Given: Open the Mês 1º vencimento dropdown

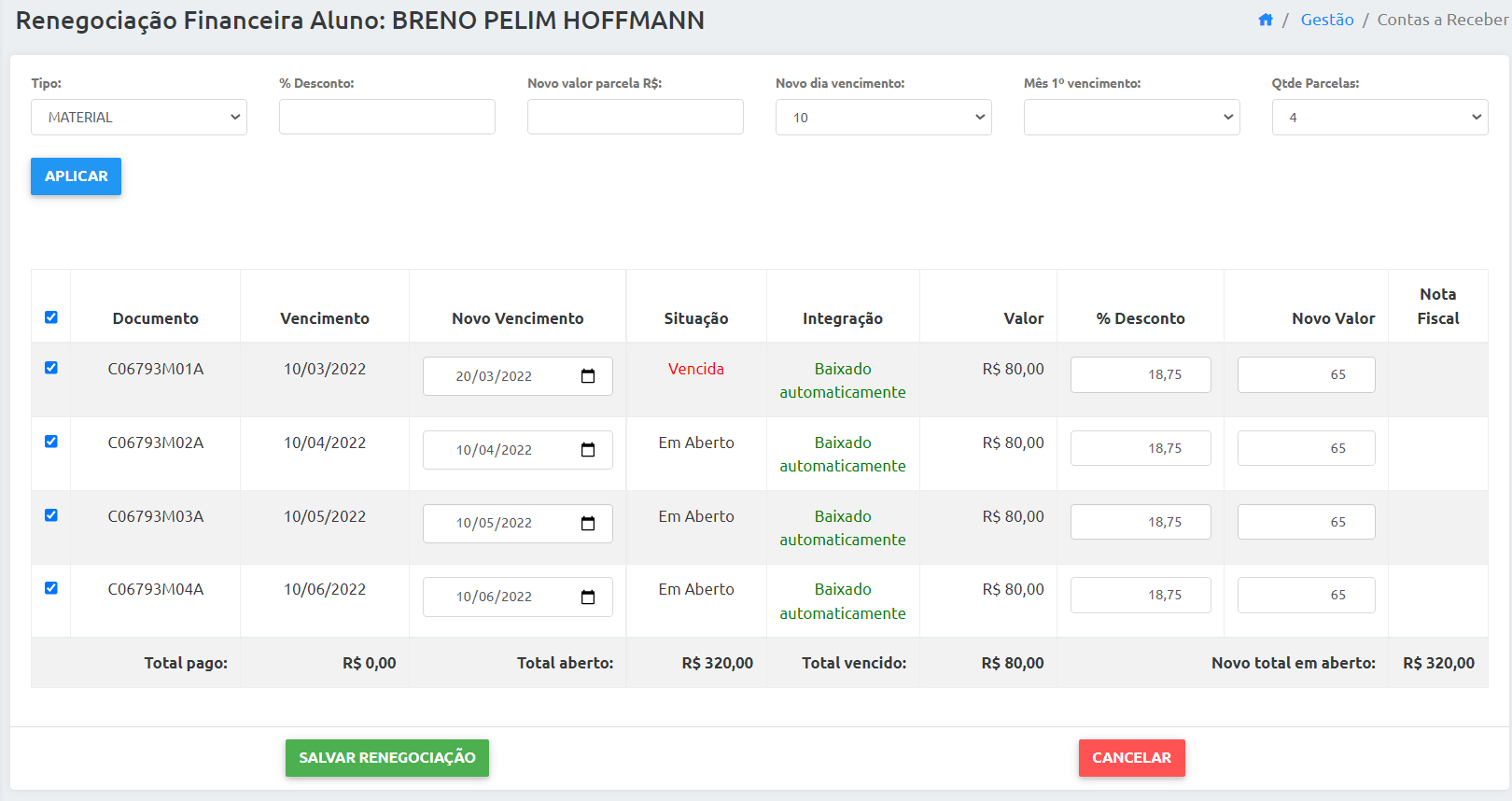Looking at the screenshot, I should 1131,118.
